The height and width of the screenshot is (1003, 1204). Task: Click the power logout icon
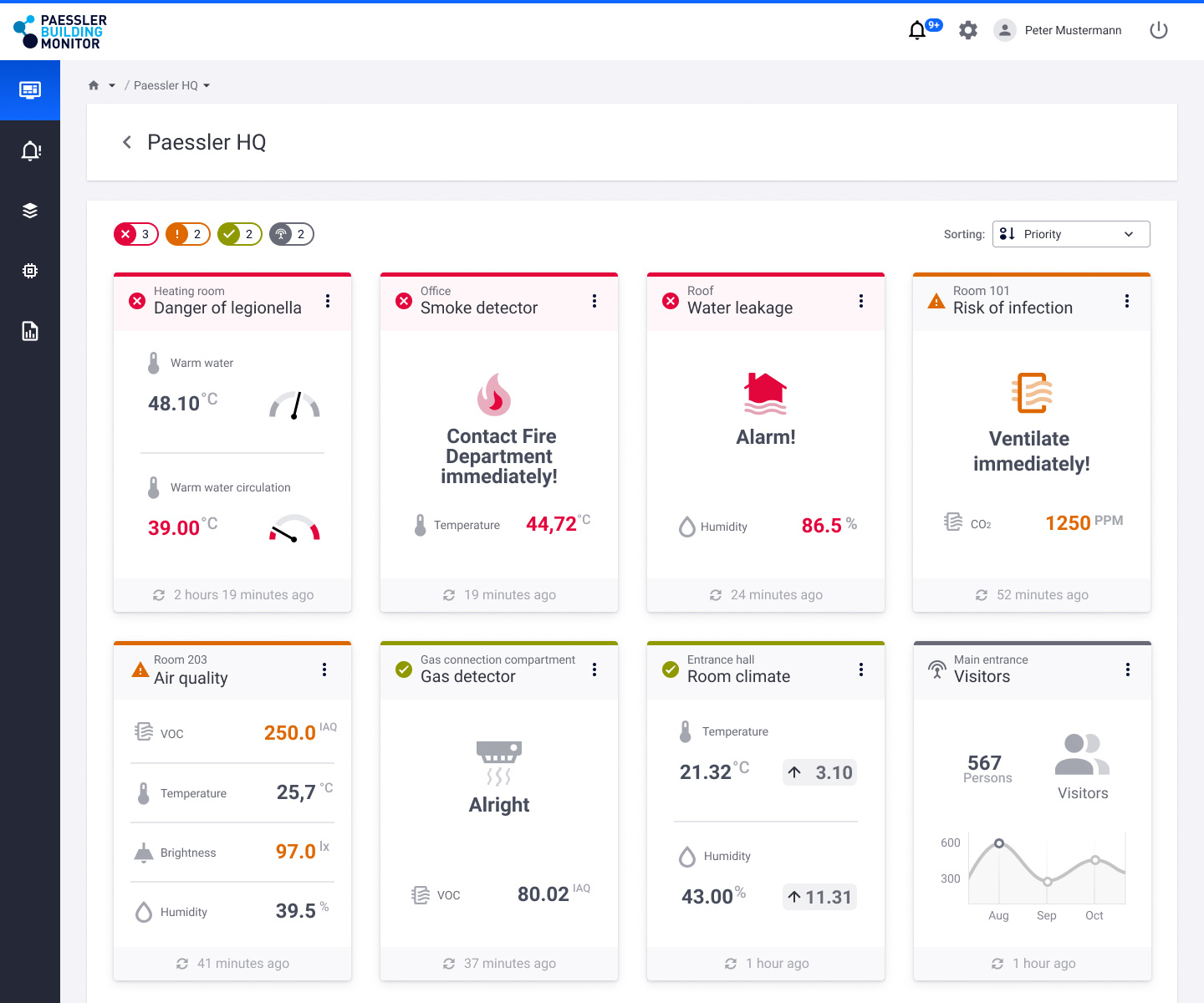pos(1159,30)
